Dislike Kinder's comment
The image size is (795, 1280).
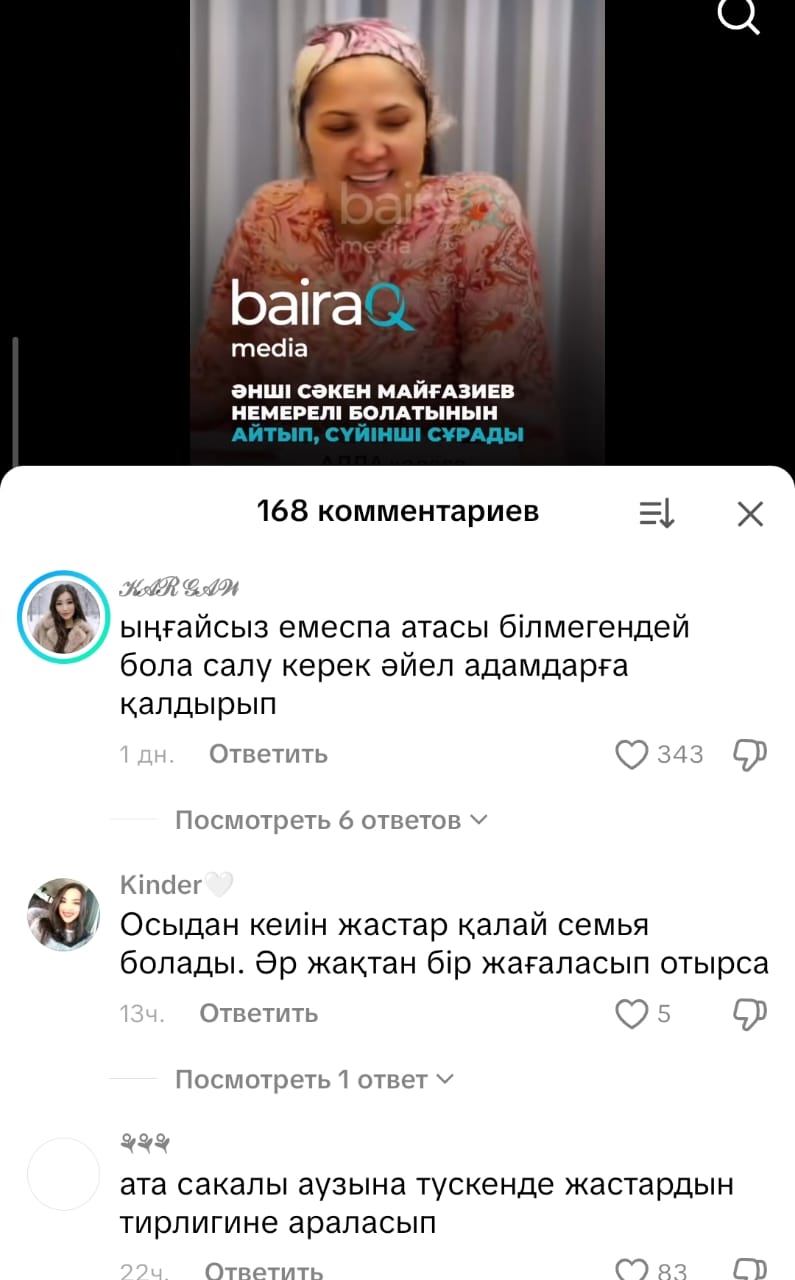click(750, 1014)
